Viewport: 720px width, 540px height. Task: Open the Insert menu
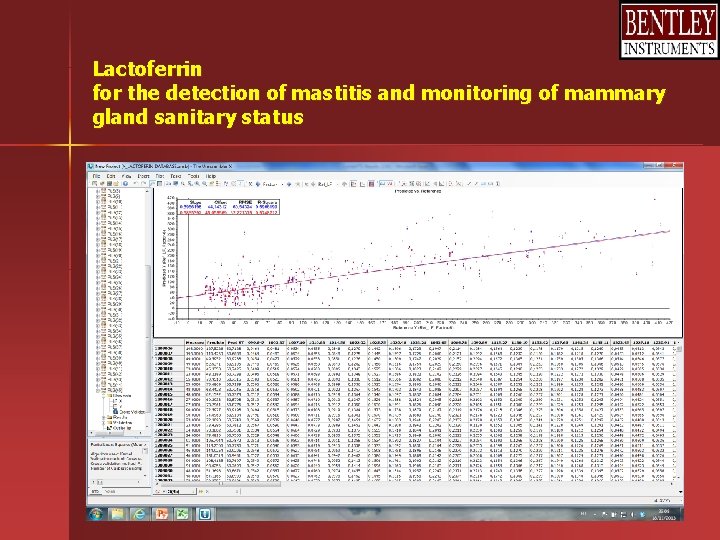pyautogui.click(x=144, y=176)
